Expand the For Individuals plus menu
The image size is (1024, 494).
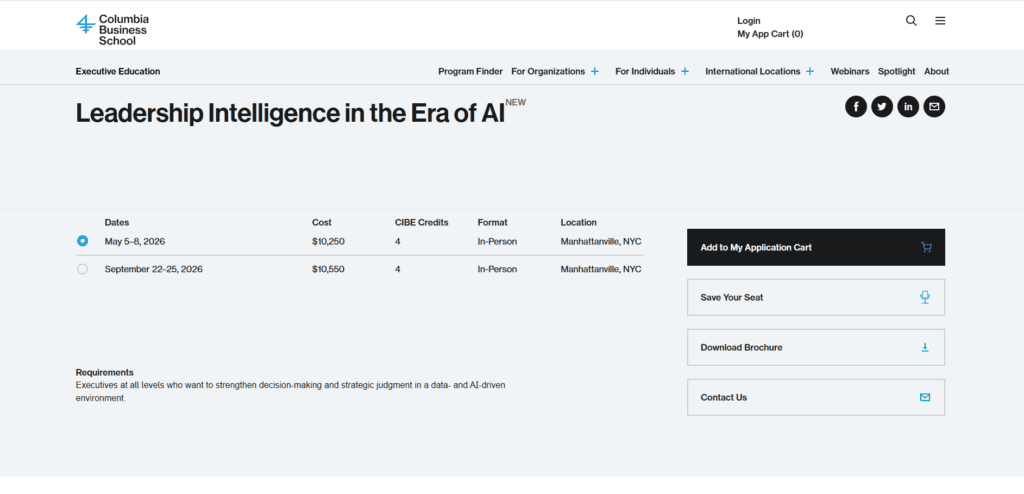(684, 71)
